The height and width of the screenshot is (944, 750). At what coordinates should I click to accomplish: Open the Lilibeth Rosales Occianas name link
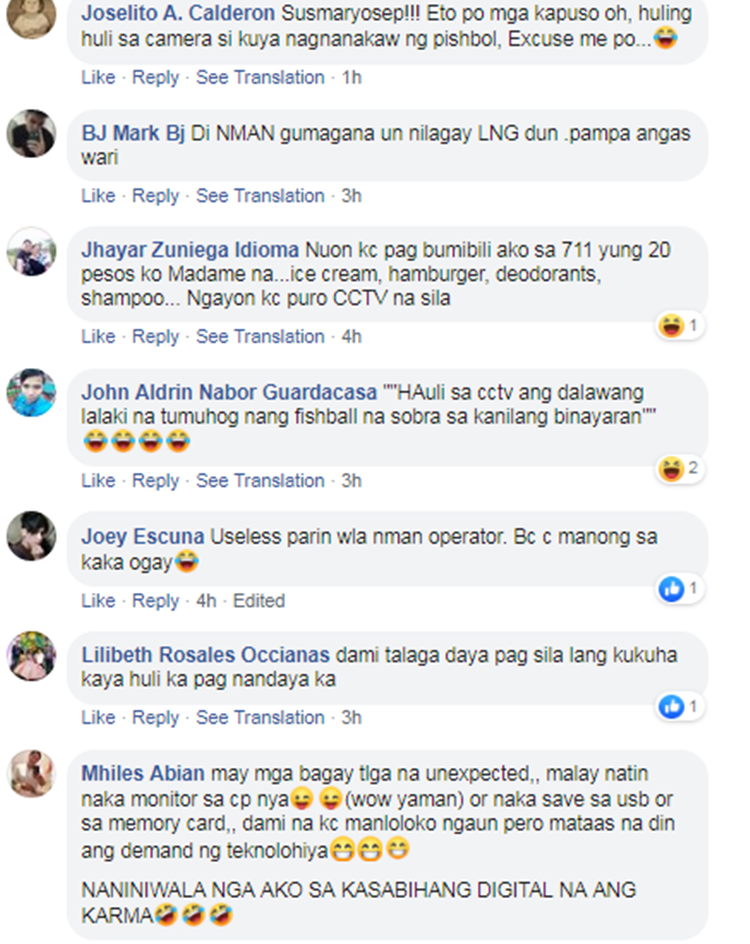[205, 655]
